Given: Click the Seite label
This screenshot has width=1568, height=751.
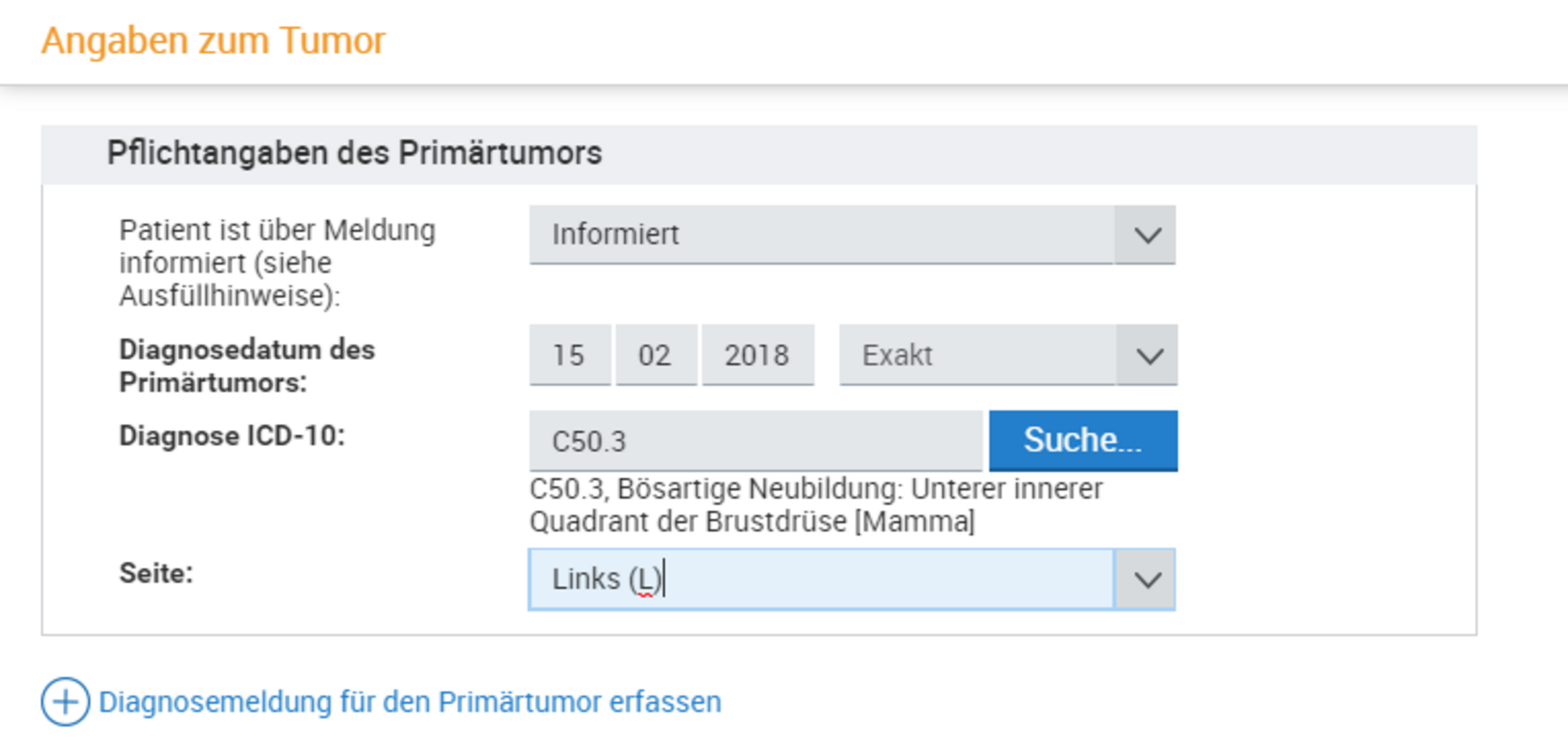Looking at the screenshot, I should click(x=156, y=574).
